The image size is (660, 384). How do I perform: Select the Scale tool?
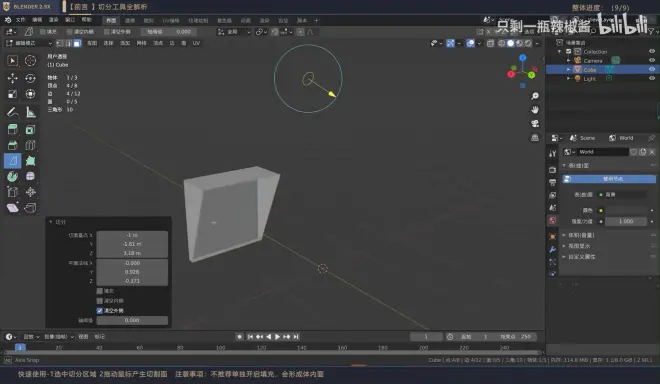tap(13, 94)
